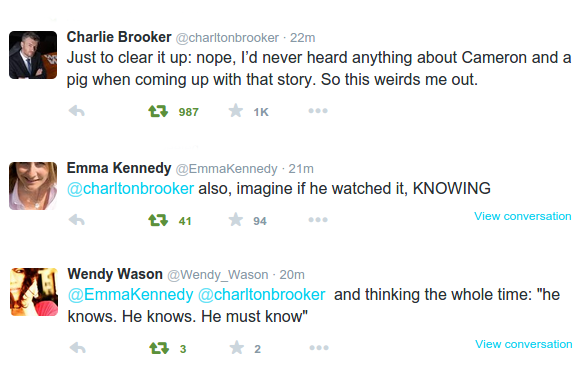This screenshot has width=581, height=367.
Task: Open Charlie Brooker's profile picture
Action: (33, 55)
